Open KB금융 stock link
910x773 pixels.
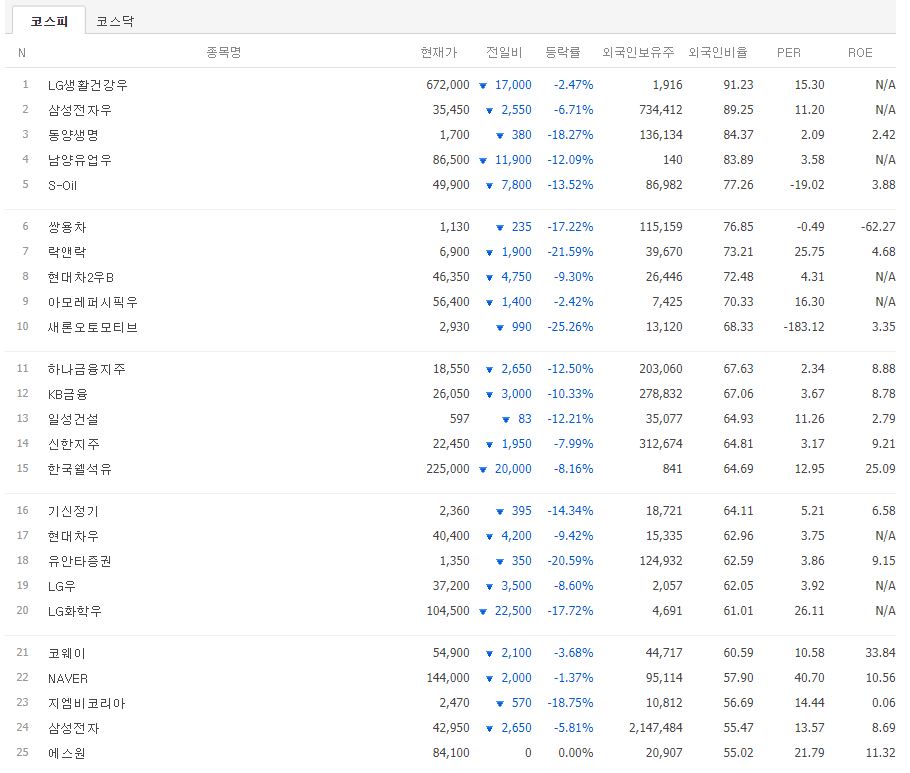pos(68,394)
